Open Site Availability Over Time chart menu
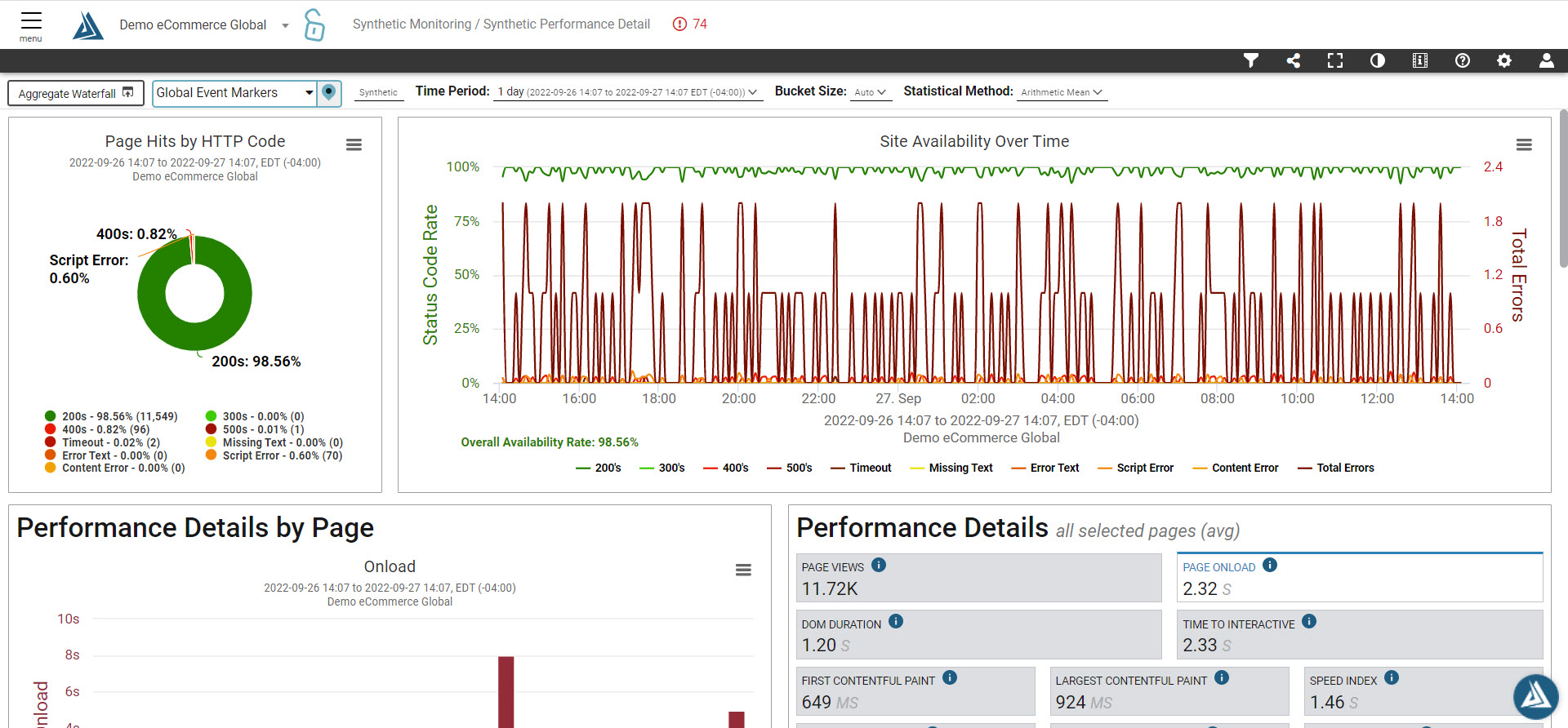Screen dimensions: 1568x728 1524,144
